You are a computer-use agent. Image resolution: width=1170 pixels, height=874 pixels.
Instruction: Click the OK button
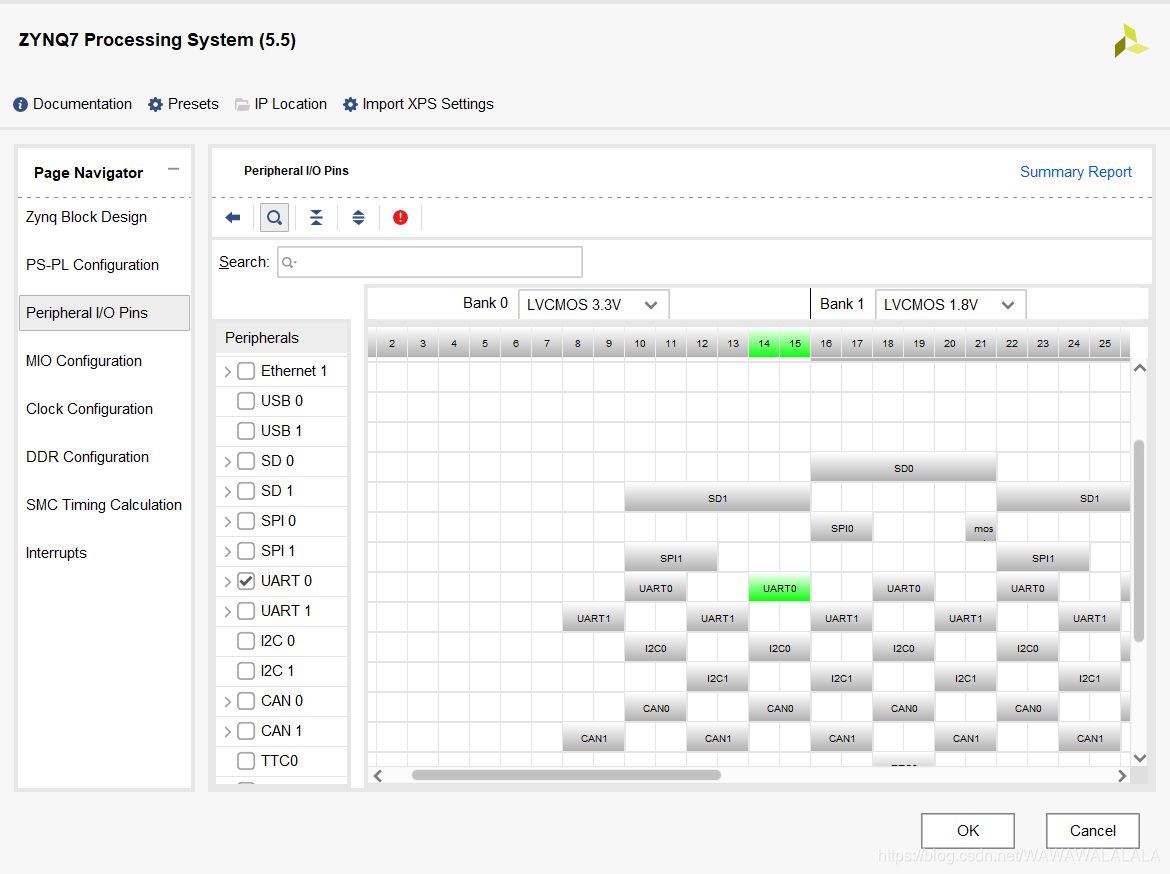(x=968, y=831)
